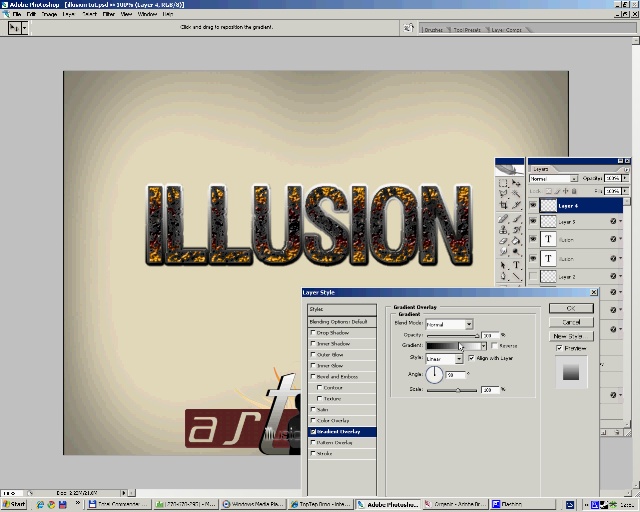Select the Rectangular Marquee tool
This screenshot has height=512, width=640.
tap(503, 183)
